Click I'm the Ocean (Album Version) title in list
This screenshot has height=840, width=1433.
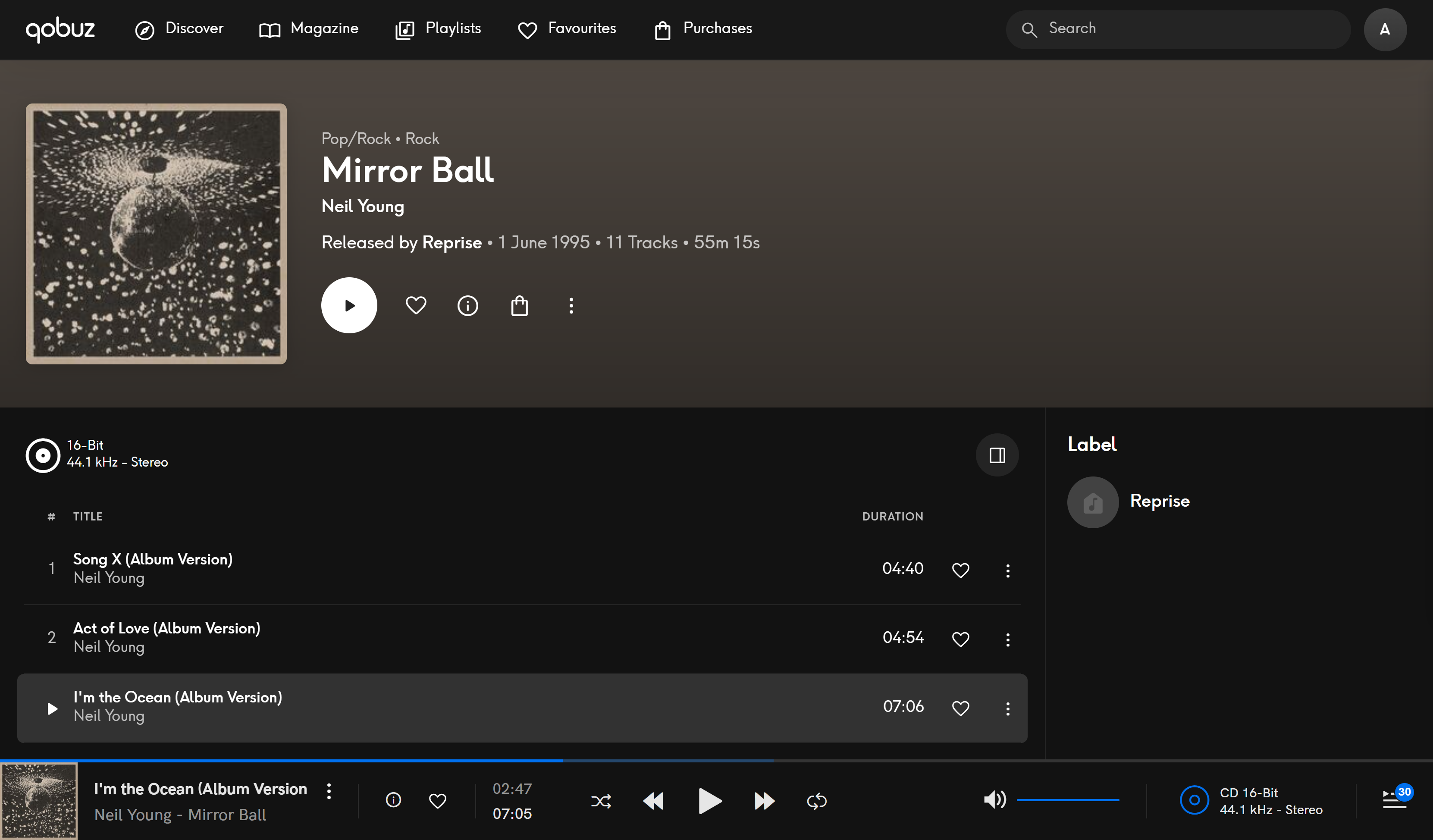(x=178, y=697)
